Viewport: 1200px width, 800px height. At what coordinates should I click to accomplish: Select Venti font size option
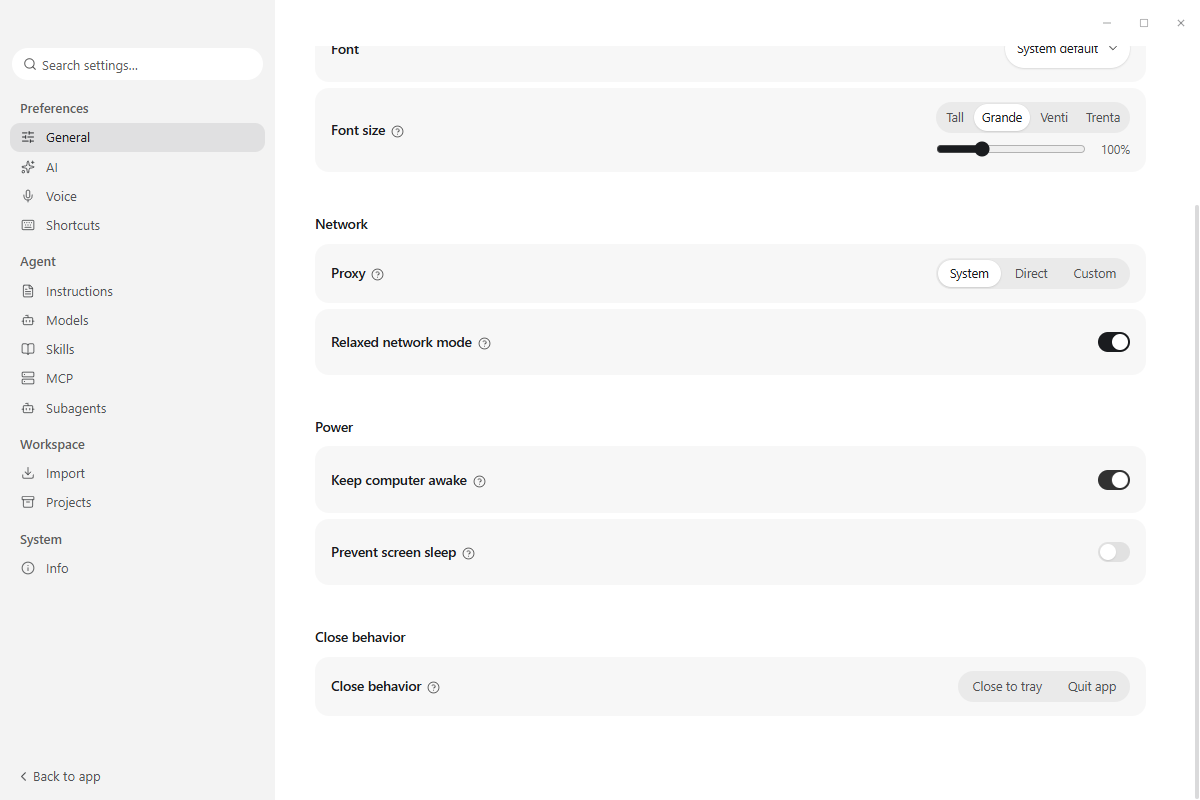point(1054,117)
